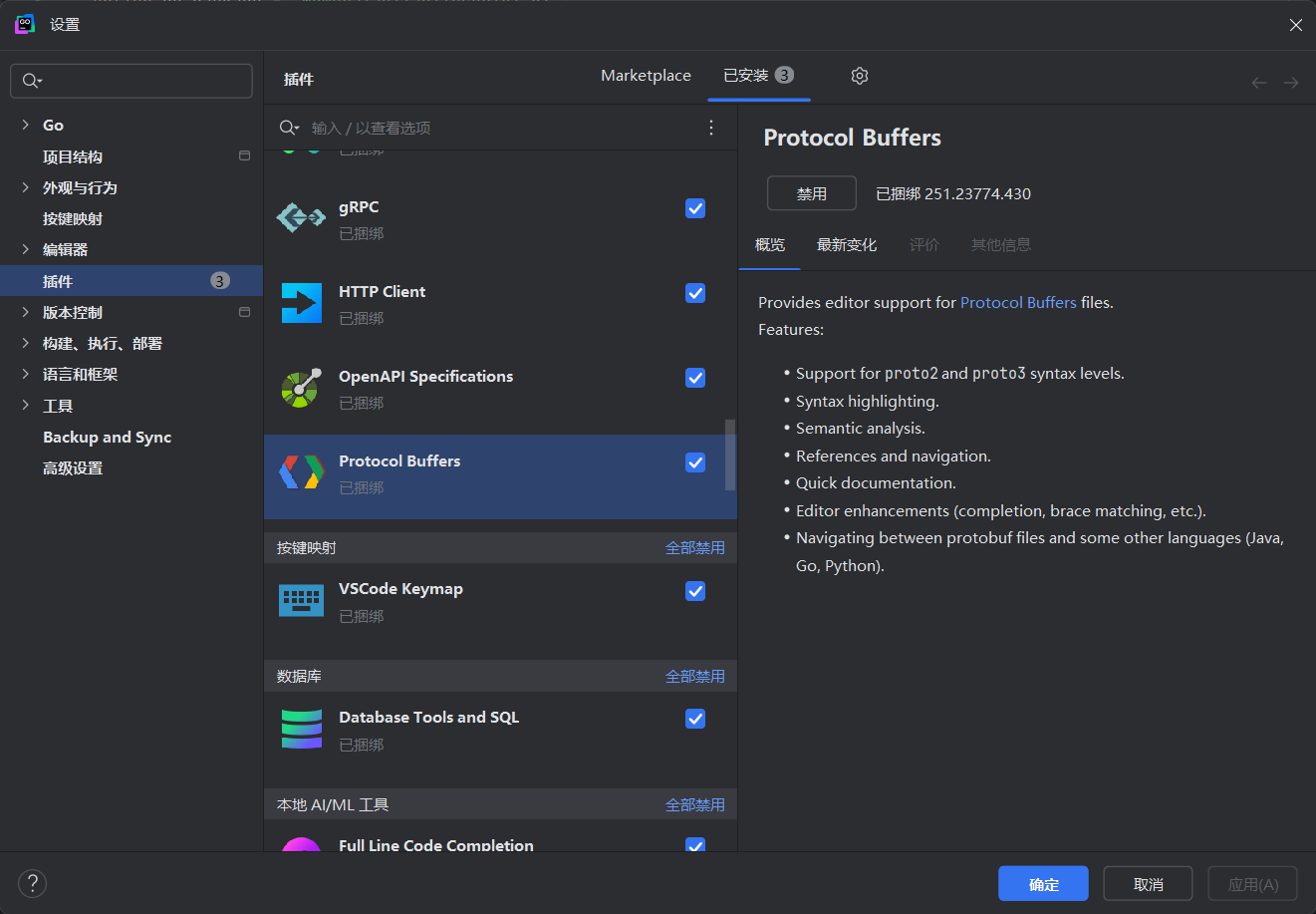Expand the 构建、执行、部署 node

(x=25, y=343)
